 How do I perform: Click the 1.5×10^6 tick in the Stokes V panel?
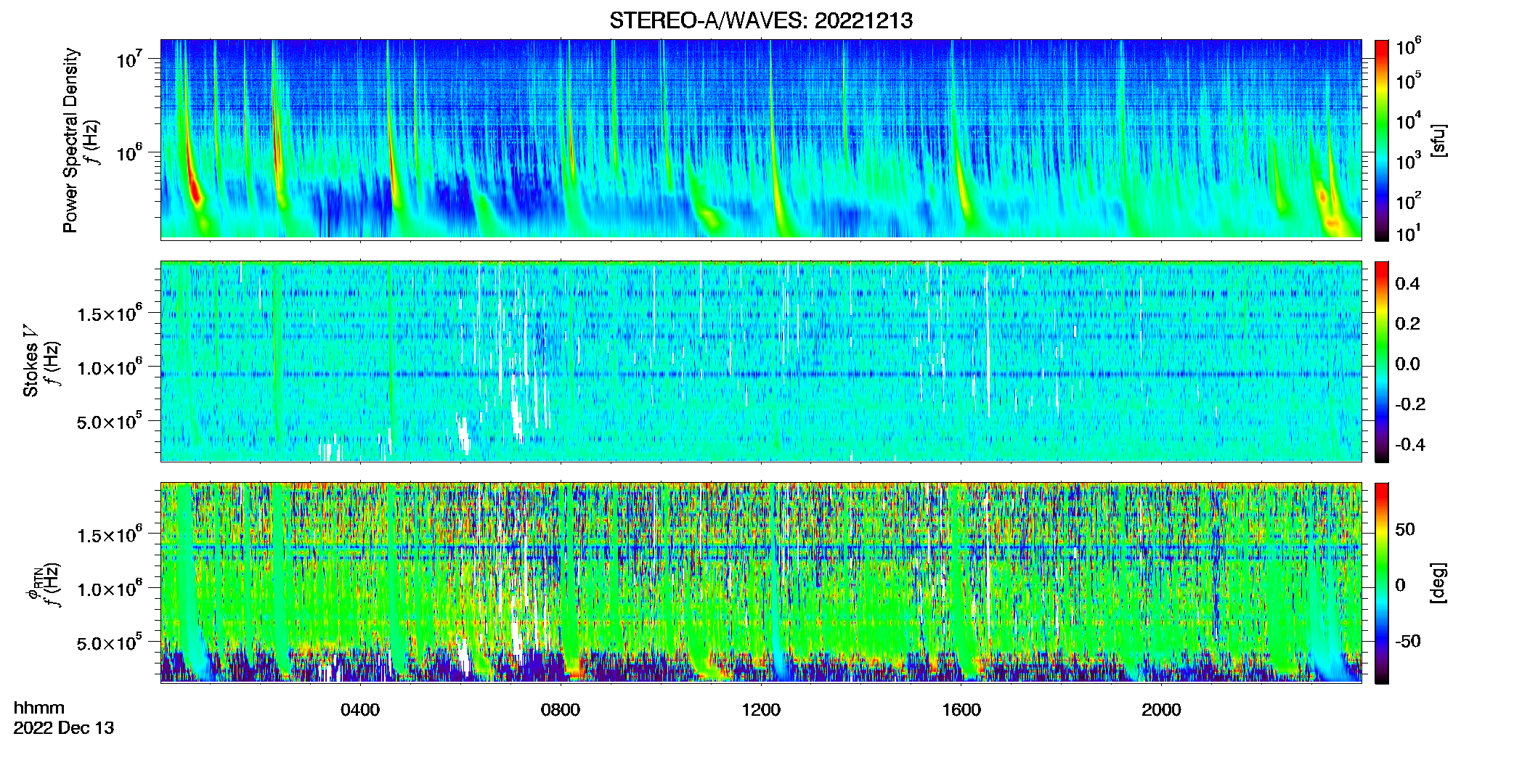coord(110,314)
